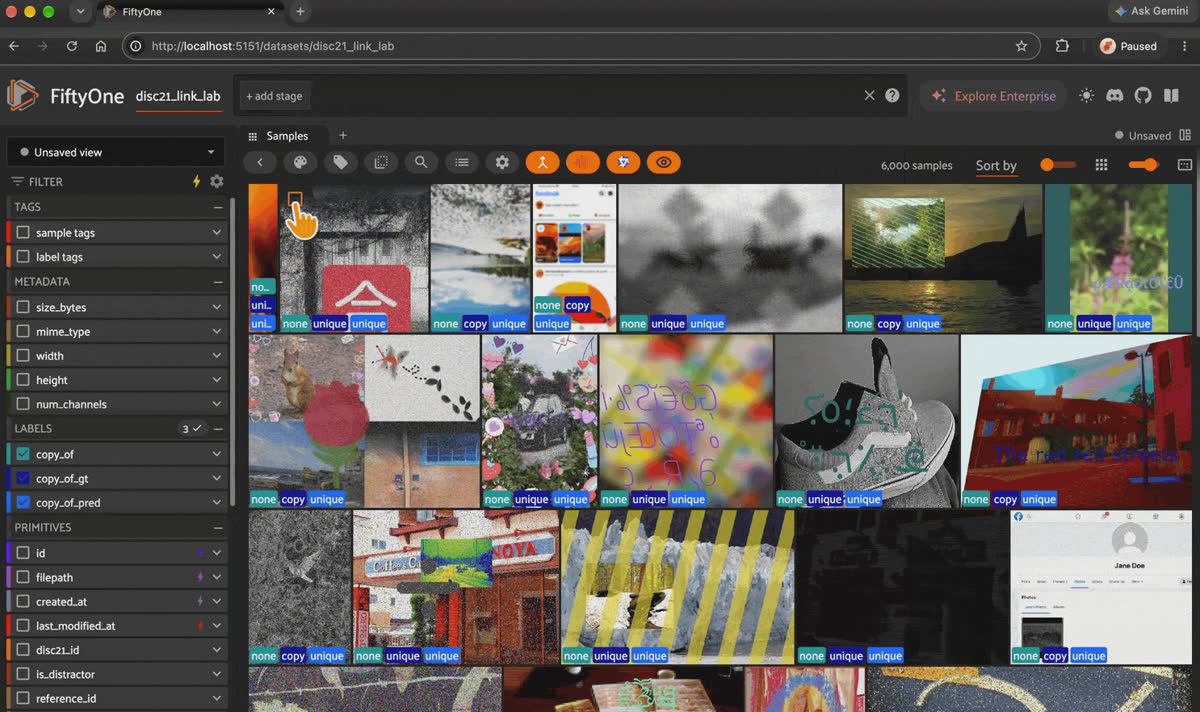Viewport: 1200px width, 712px height.
Task: Uncheck the copy_of_gt label checkbox
Action: tap(23, 478)
